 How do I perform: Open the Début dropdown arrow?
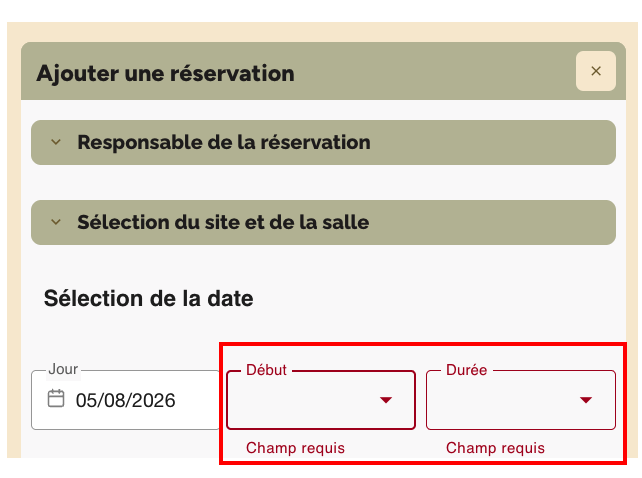386,400
